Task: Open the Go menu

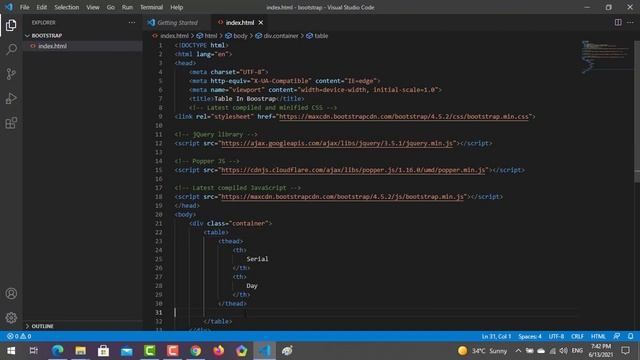Action: click(111, 7)
